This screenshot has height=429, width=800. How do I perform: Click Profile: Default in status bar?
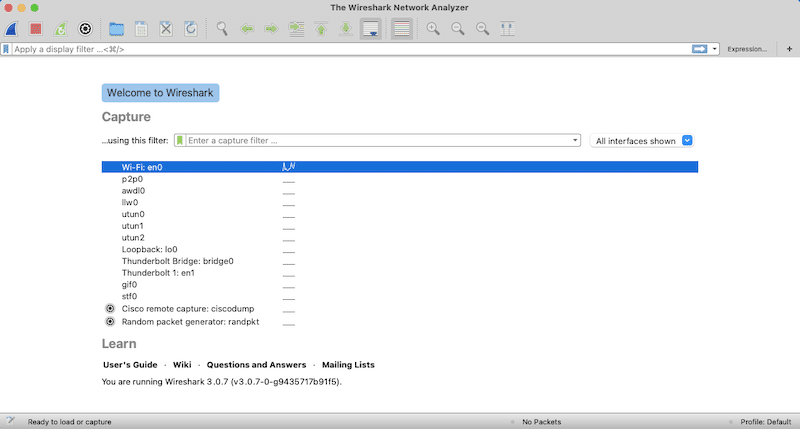[765, 422]
